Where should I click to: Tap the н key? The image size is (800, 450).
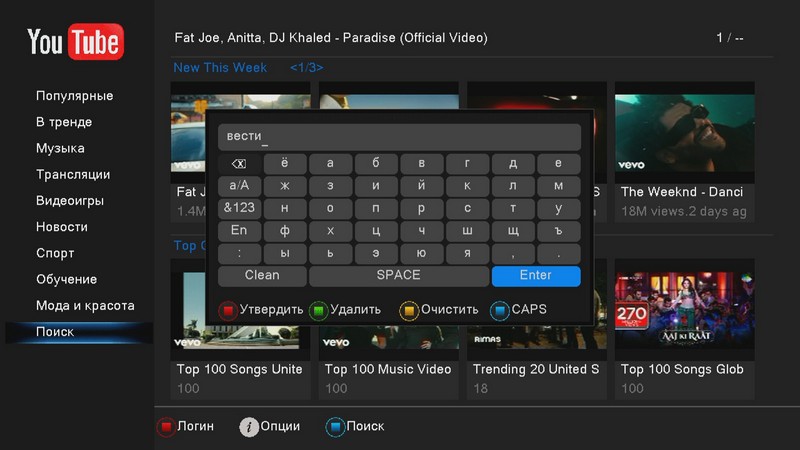point(285,208)
